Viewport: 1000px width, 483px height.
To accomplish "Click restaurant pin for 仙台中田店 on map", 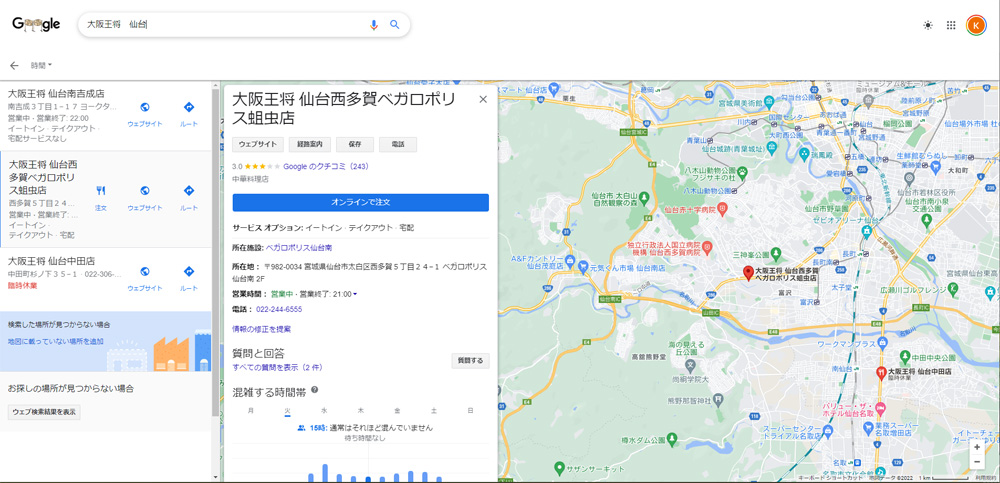I will pos(881,373).
